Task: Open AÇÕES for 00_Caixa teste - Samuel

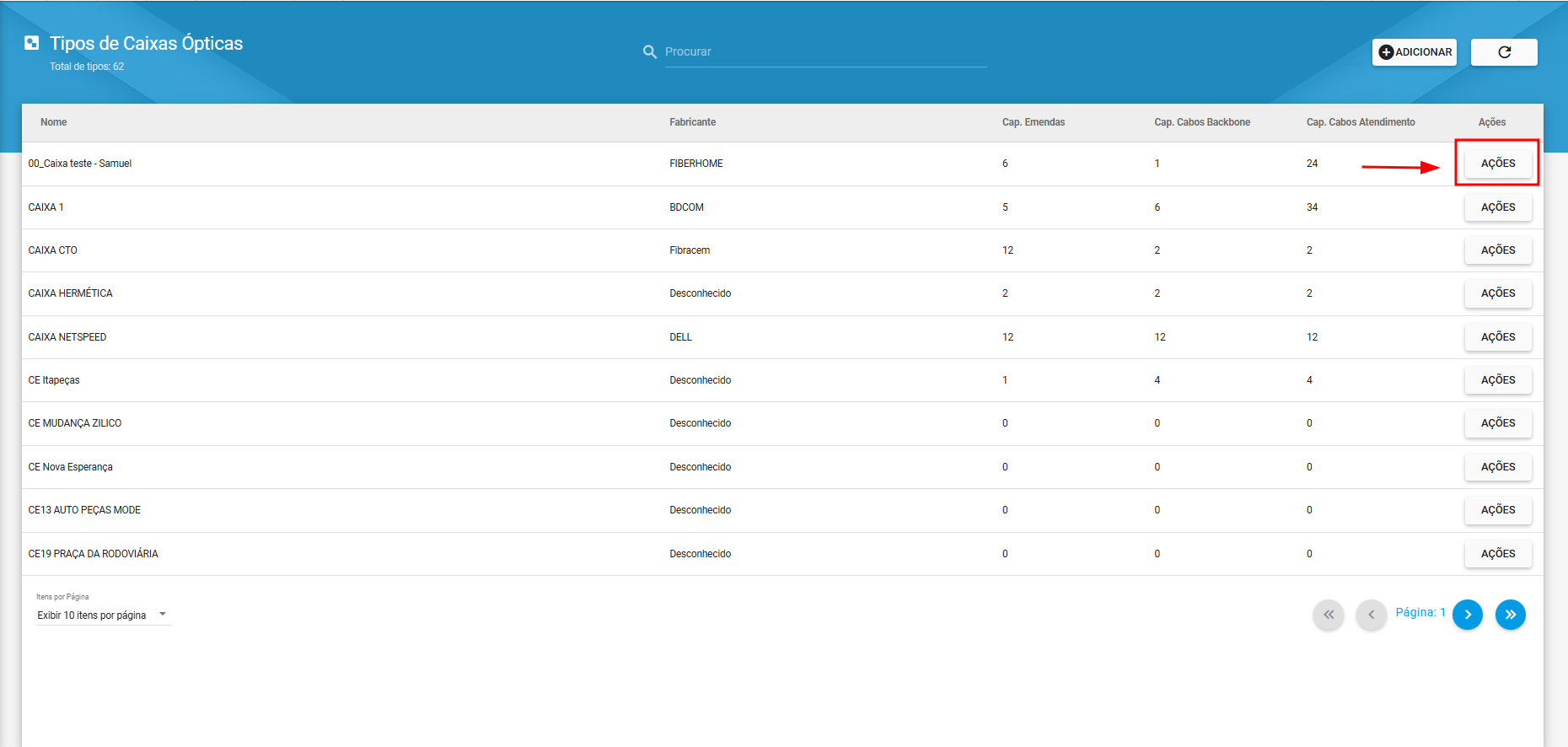Action: (x=1498, y=164)
